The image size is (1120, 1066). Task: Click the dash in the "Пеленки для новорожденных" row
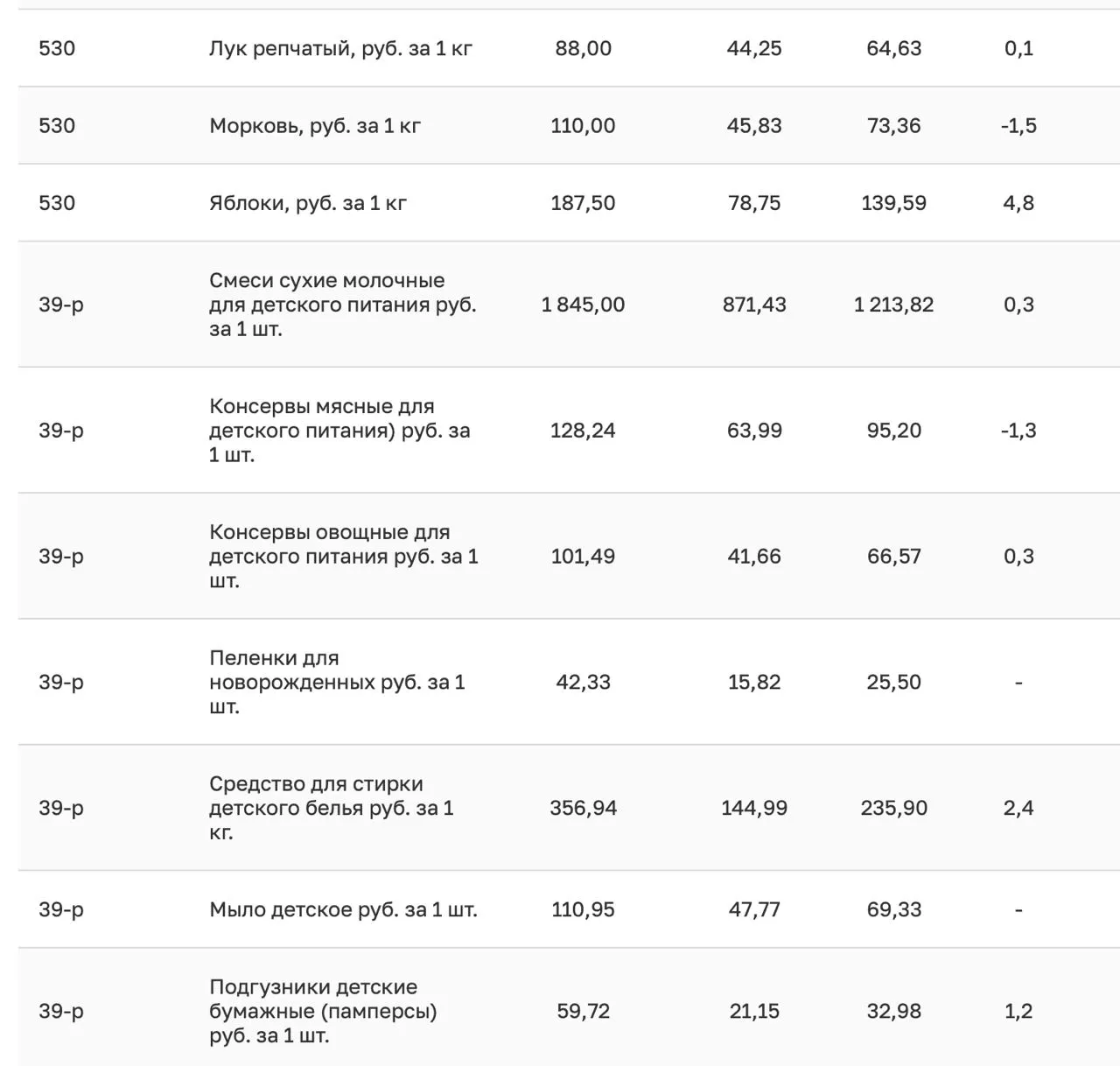[1018, 682]
